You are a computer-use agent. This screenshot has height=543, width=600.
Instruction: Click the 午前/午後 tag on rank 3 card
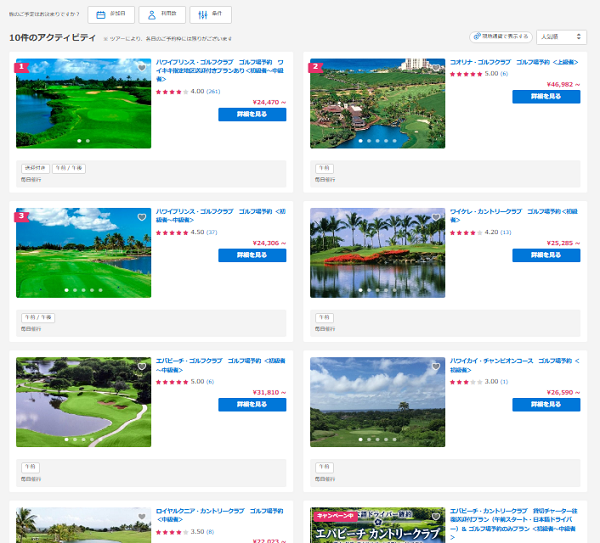[38, 318]
